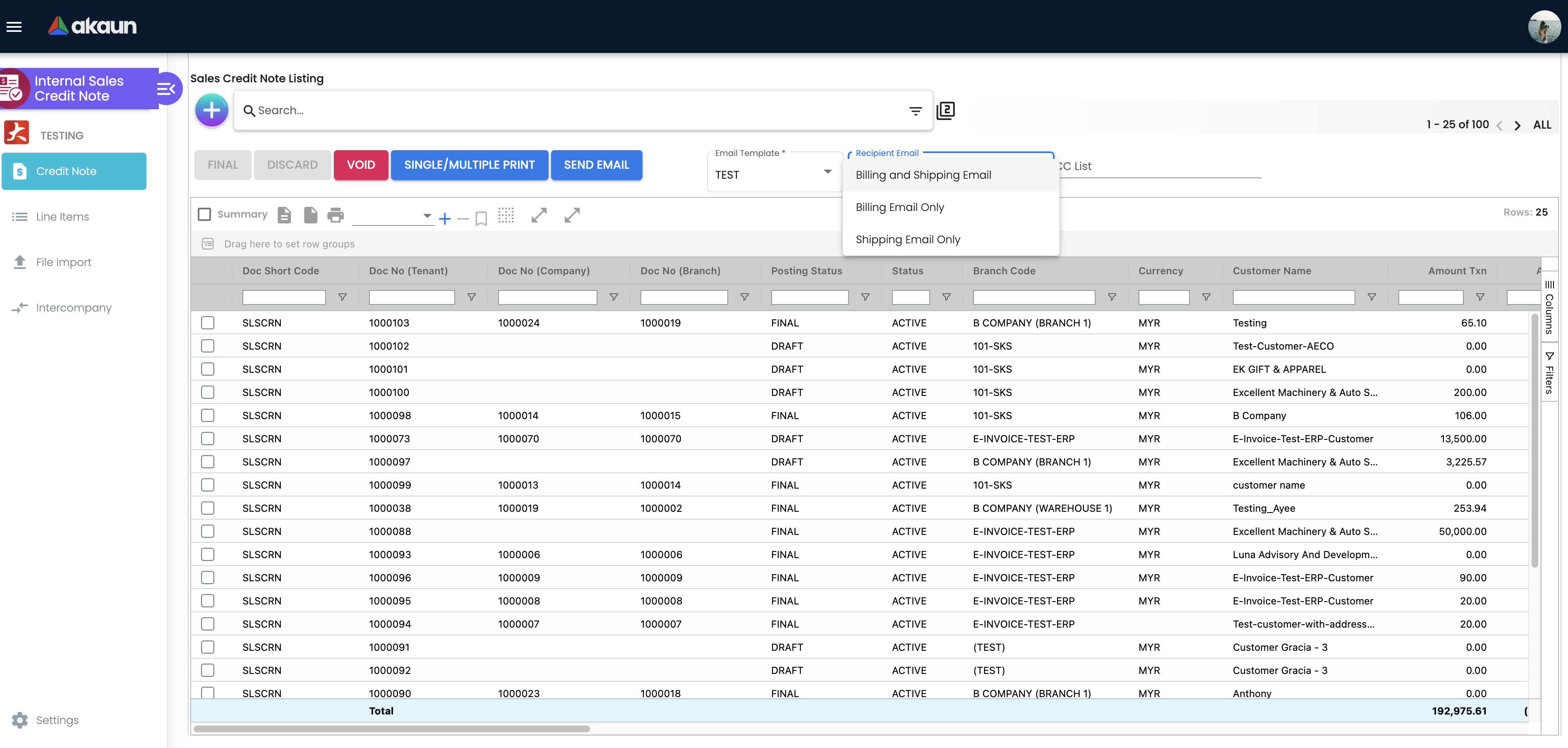The image size is (1568, 748).
Task: Click the DISCARD button
Action: (x=292, y=165)
